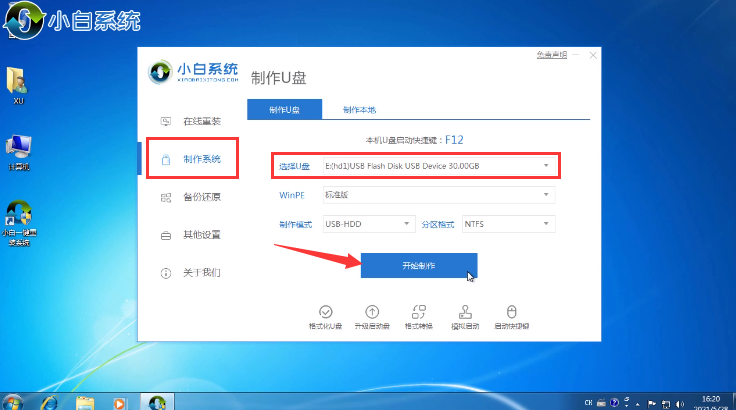This screenshot has height=410, width=736.
Task: Click the 格式化U盘 checkmark icon
Action: pos(325,312)
